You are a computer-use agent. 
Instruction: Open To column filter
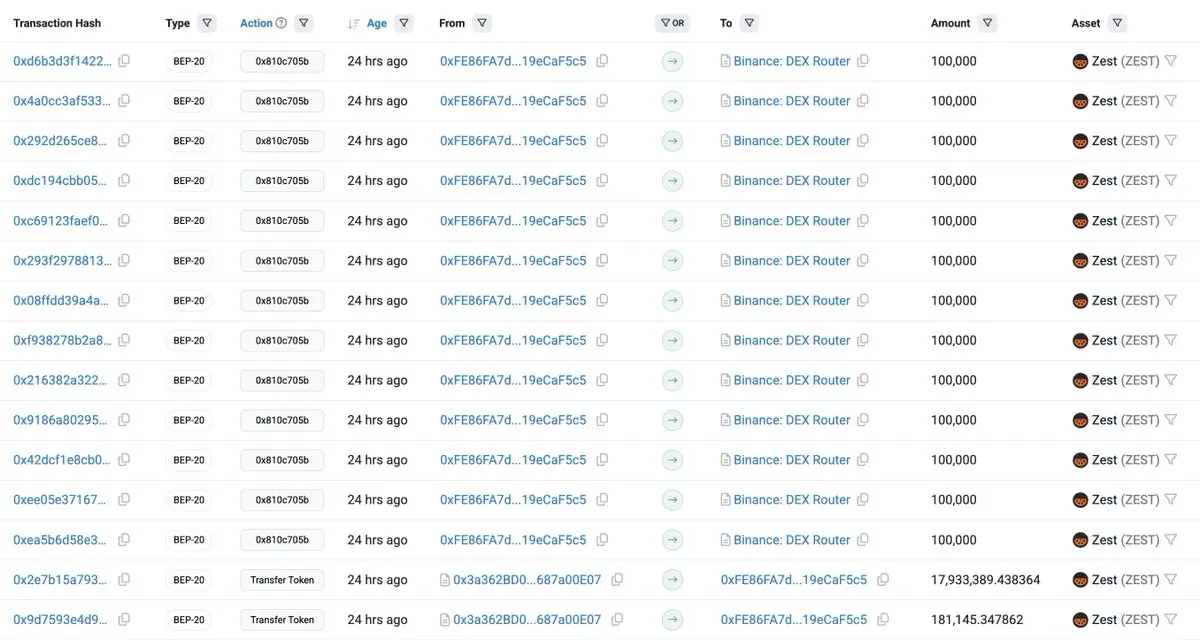[x=749, y=23]
